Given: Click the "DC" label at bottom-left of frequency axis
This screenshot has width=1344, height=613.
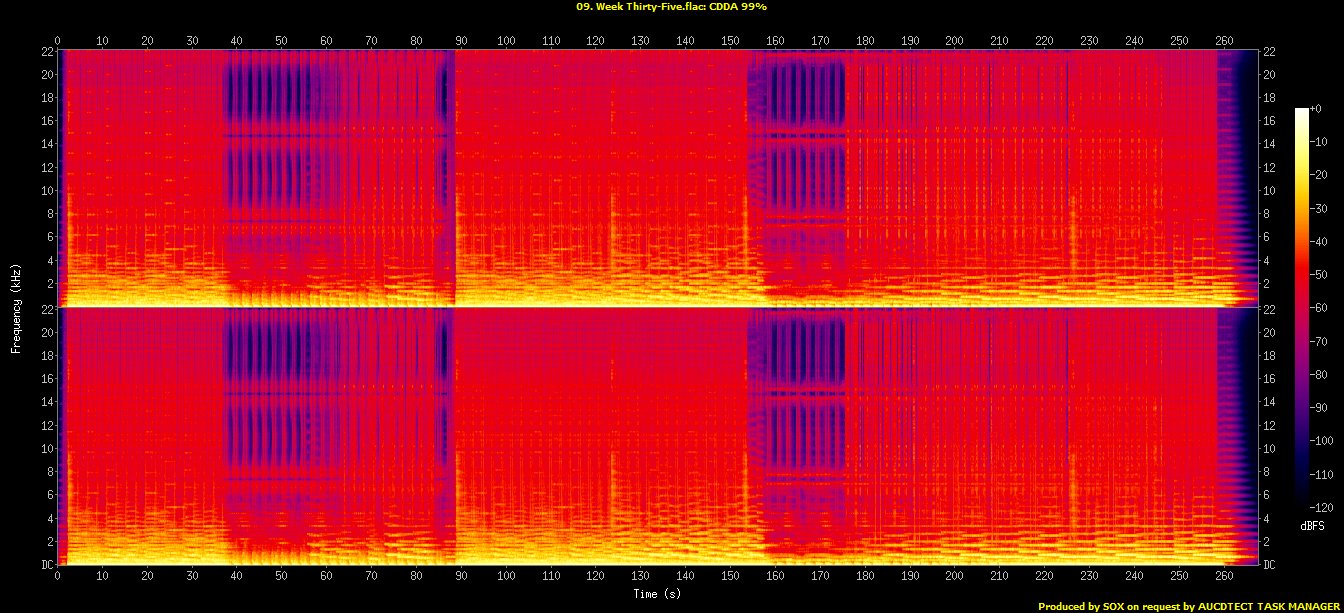Looking at the screenshot, I should click(47, 565).
